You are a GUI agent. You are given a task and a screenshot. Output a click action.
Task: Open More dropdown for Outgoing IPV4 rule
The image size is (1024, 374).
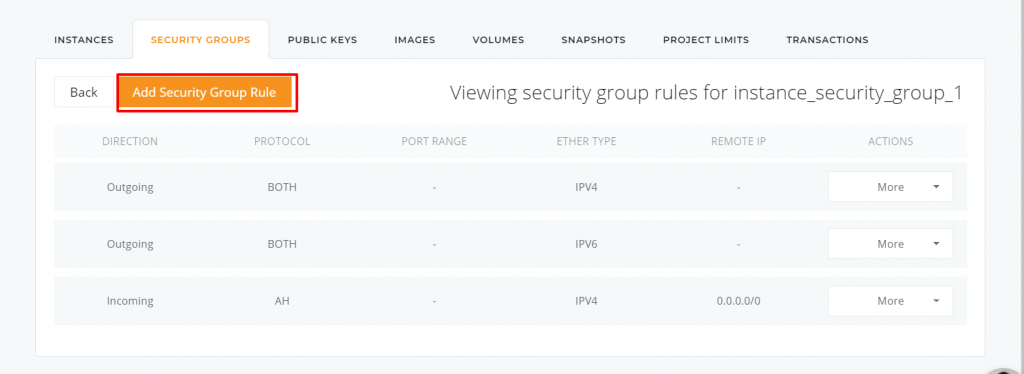(x=890, y=187)
